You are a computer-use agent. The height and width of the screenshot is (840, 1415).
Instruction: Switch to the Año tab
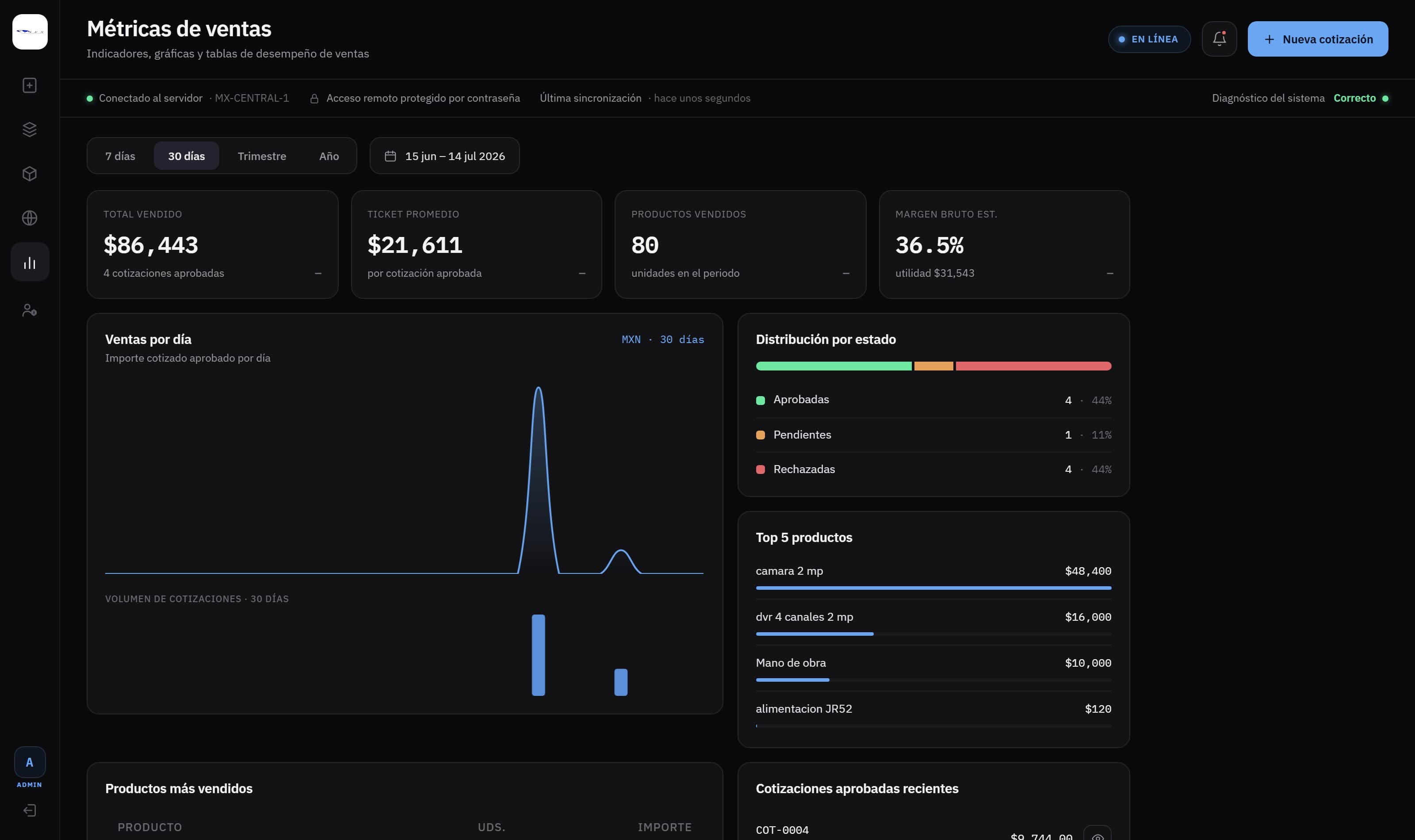pyautogui.click(x=329, y=156)
